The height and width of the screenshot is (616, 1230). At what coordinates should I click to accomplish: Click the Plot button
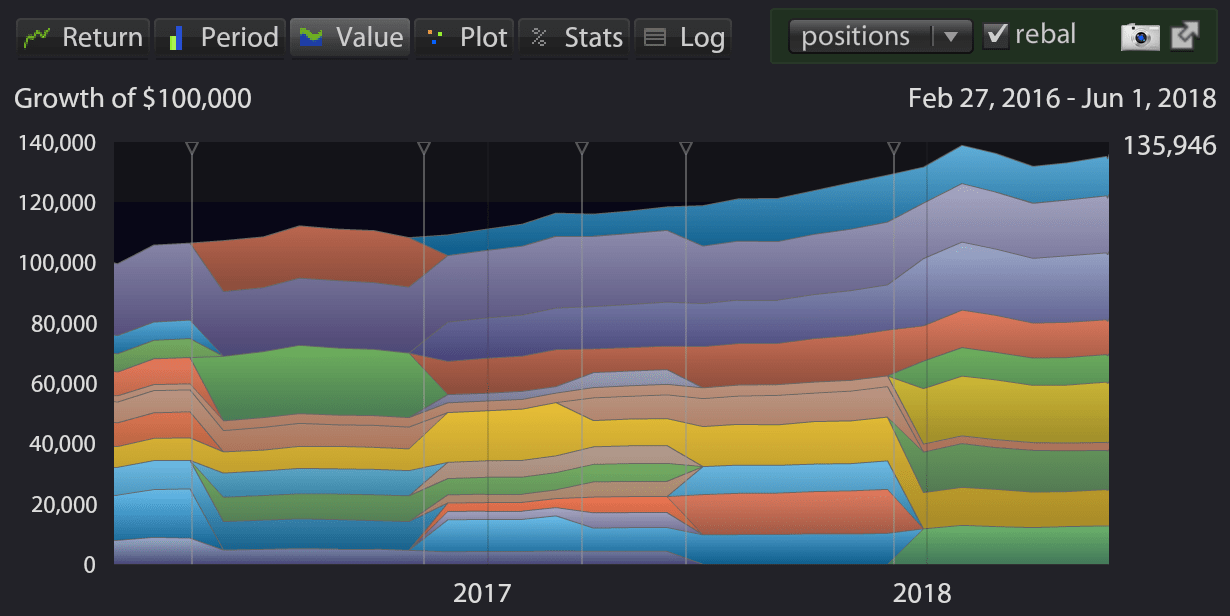[x=464, y=36]
